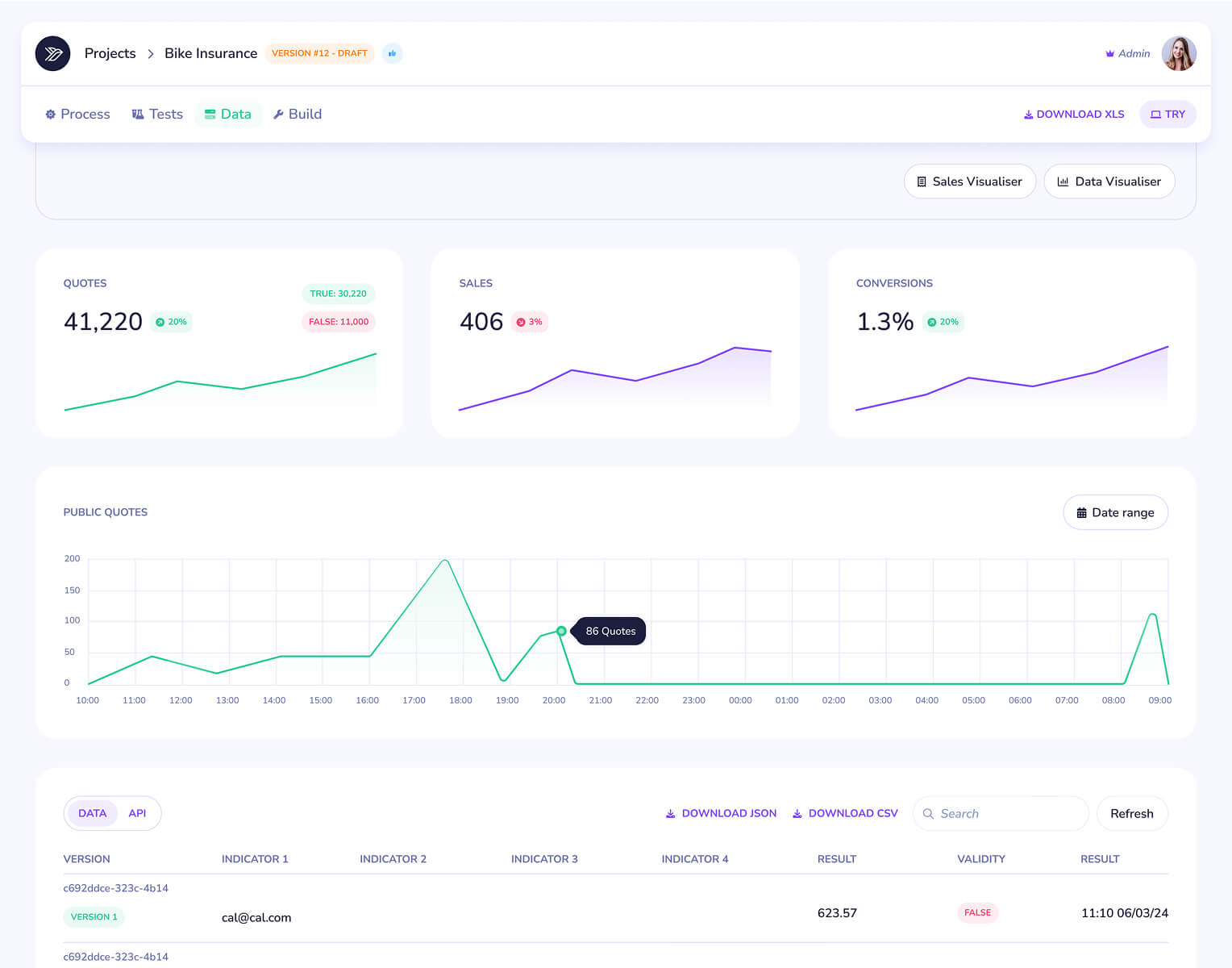Click the VERSION 1 tag
1232x968 pixels.
coord(94,917)
